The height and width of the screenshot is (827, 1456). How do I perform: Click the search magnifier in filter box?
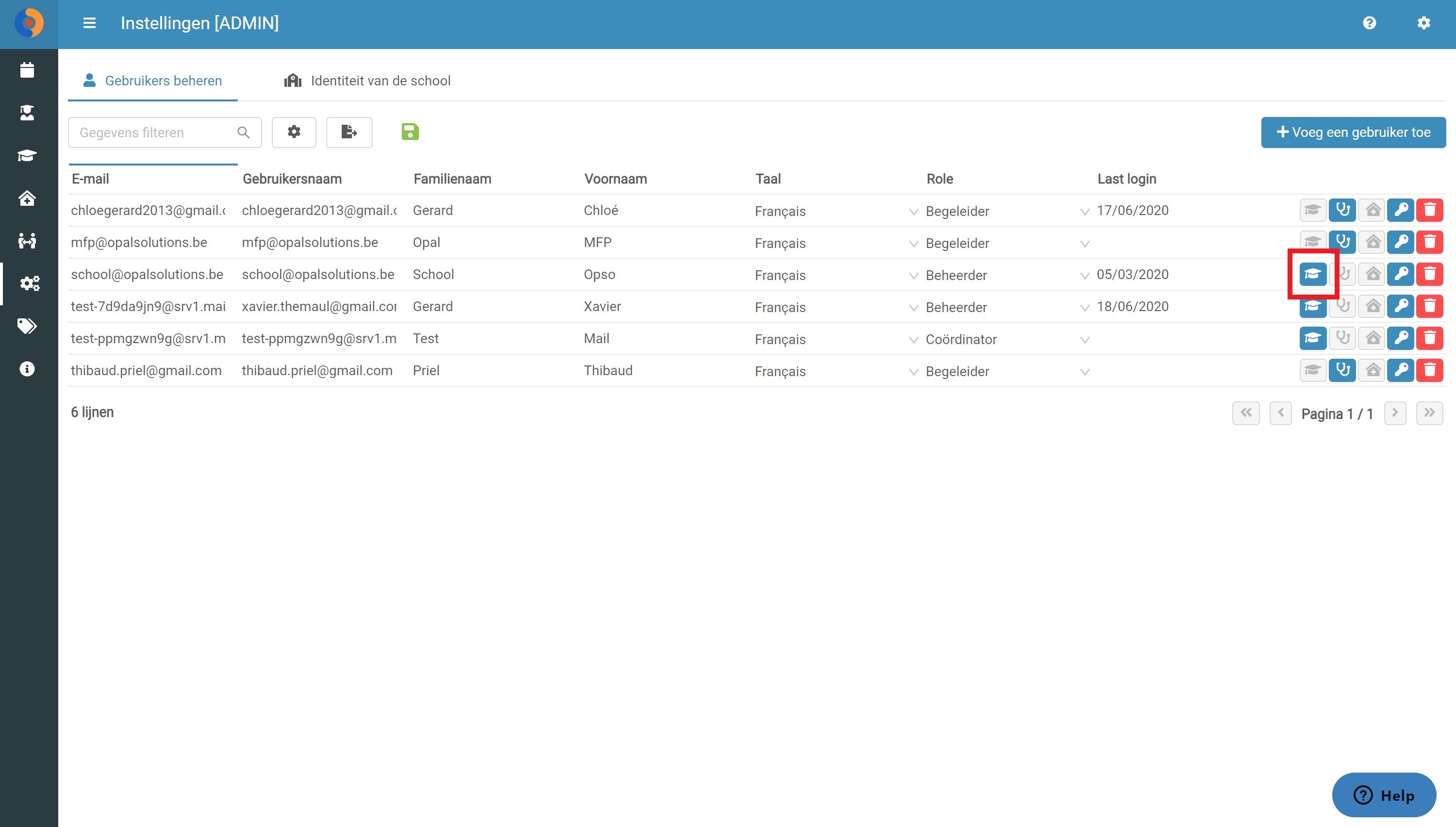(x=244, y=132)
